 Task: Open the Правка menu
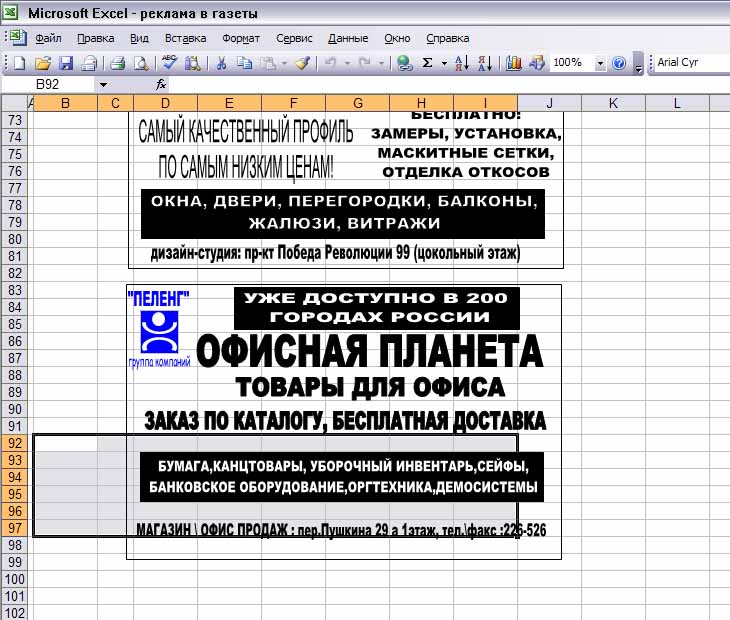click(95, 38)
